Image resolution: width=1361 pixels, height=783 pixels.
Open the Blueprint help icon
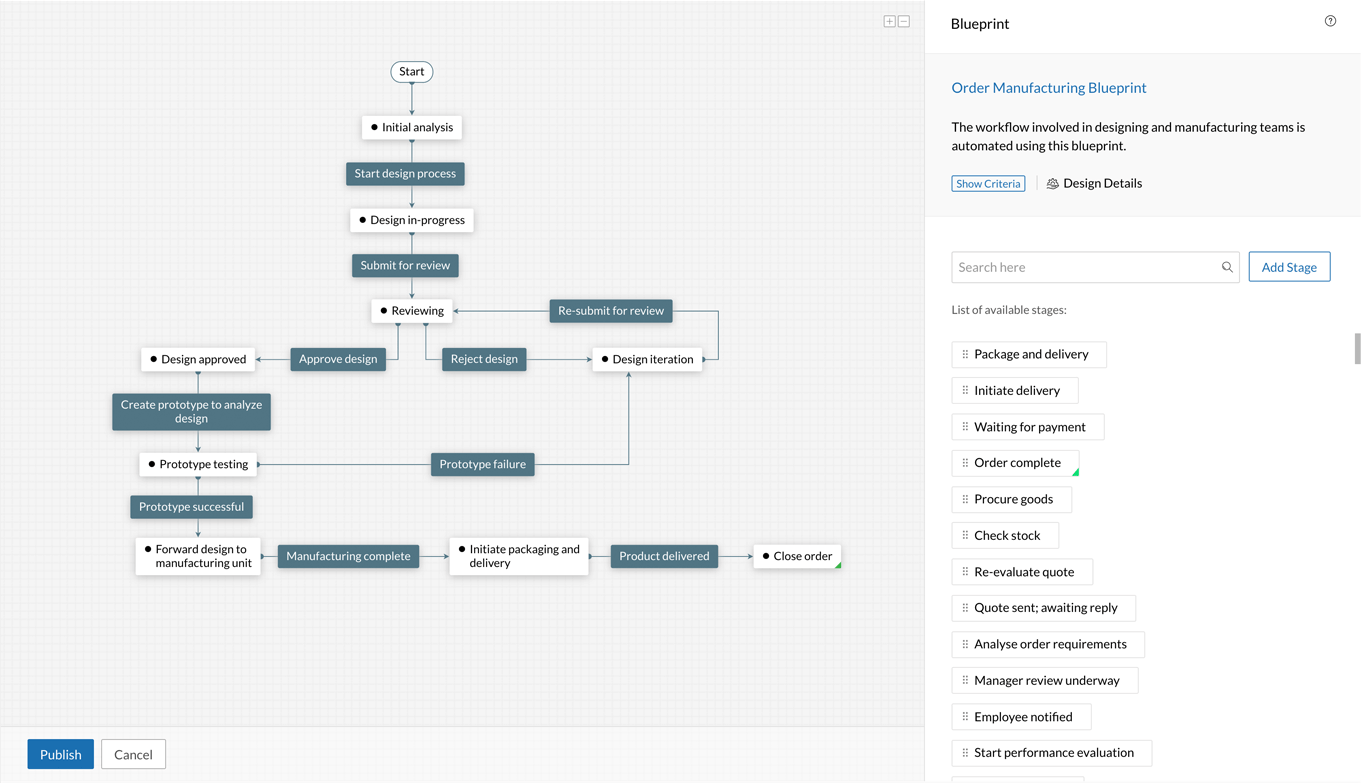[1329, 20]
